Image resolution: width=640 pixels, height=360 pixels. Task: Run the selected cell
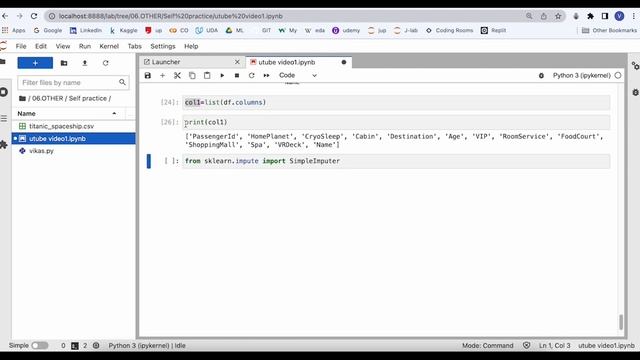click(x=222, y=76)
